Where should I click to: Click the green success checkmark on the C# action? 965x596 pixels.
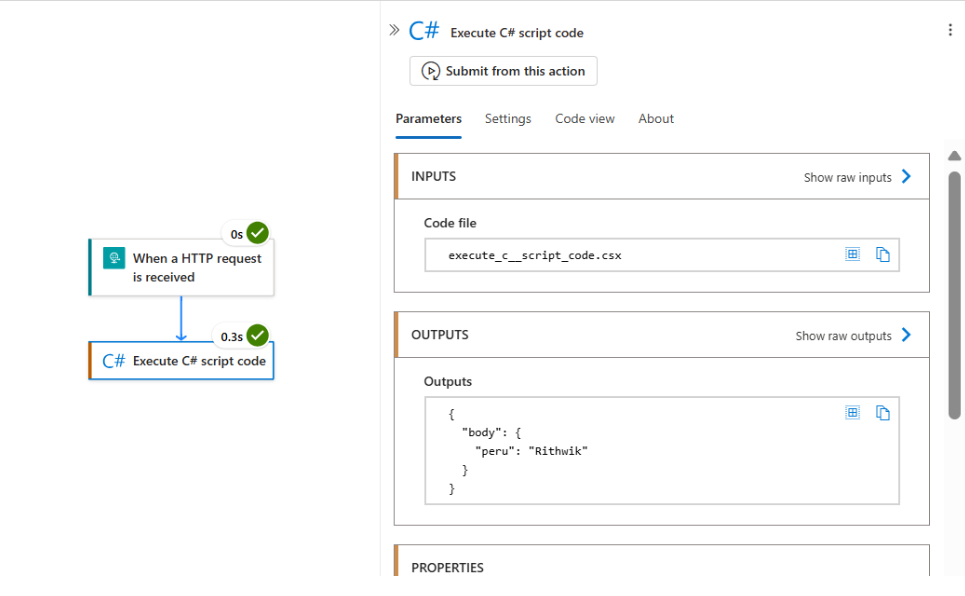coord(258,335)
